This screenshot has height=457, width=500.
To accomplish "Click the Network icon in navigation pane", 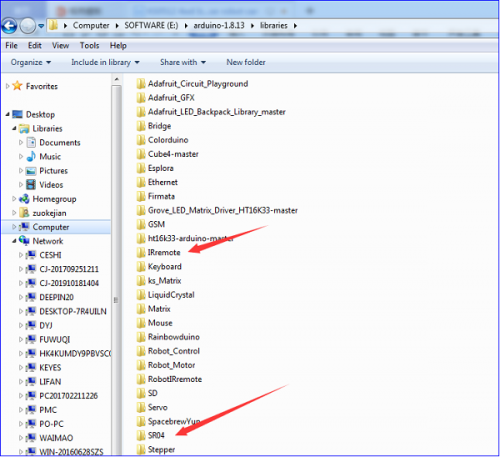I will point(24,241).
